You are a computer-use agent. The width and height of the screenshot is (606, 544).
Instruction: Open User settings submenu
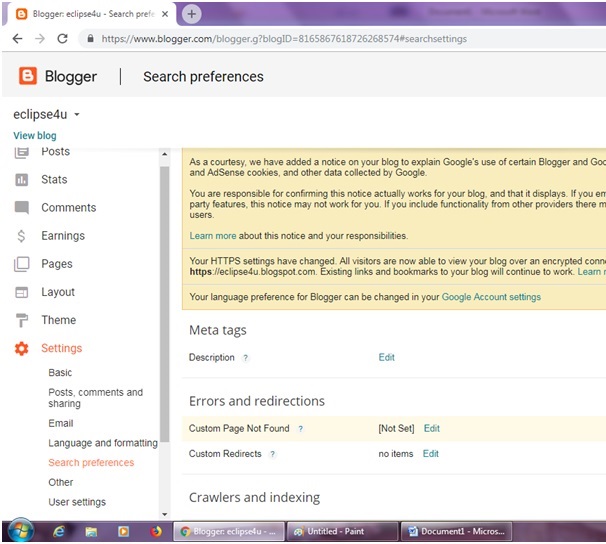(77, 502)
